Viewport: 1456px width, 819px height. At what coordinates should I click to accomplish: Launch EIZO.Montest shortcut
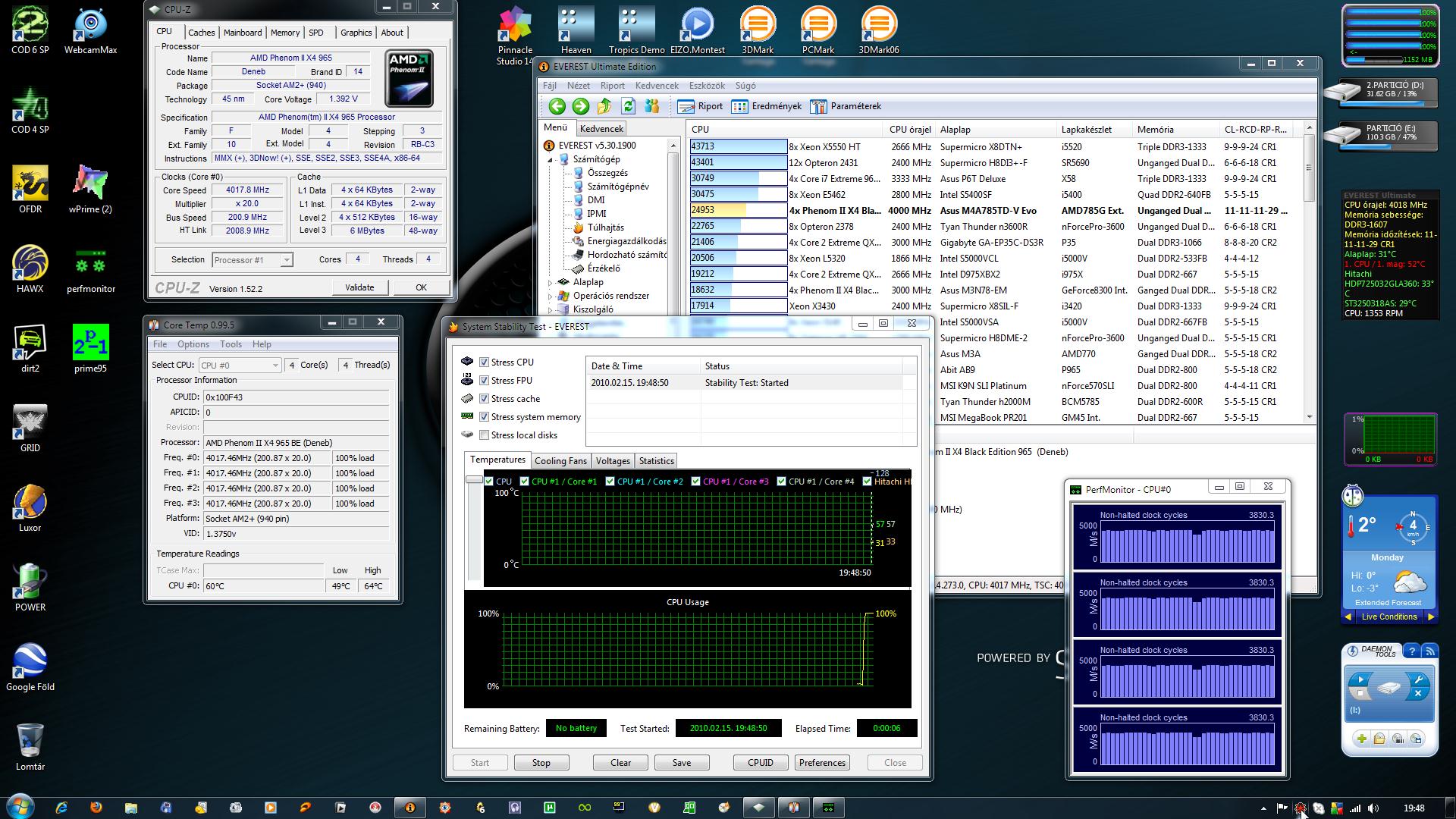pos(698,30)
